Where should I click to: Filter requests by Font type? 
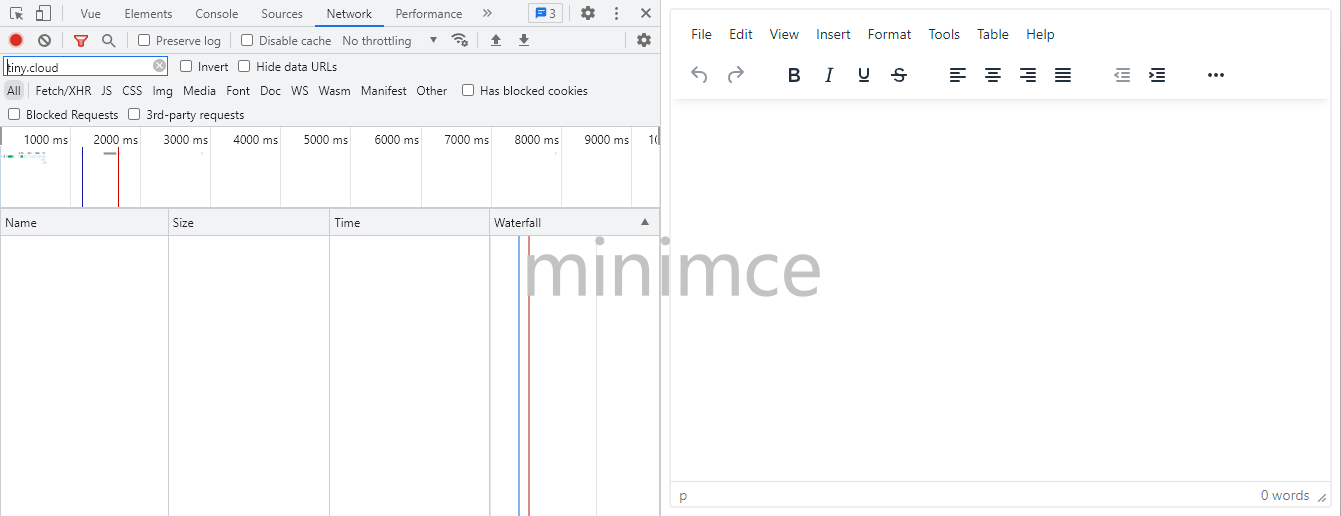238,90
